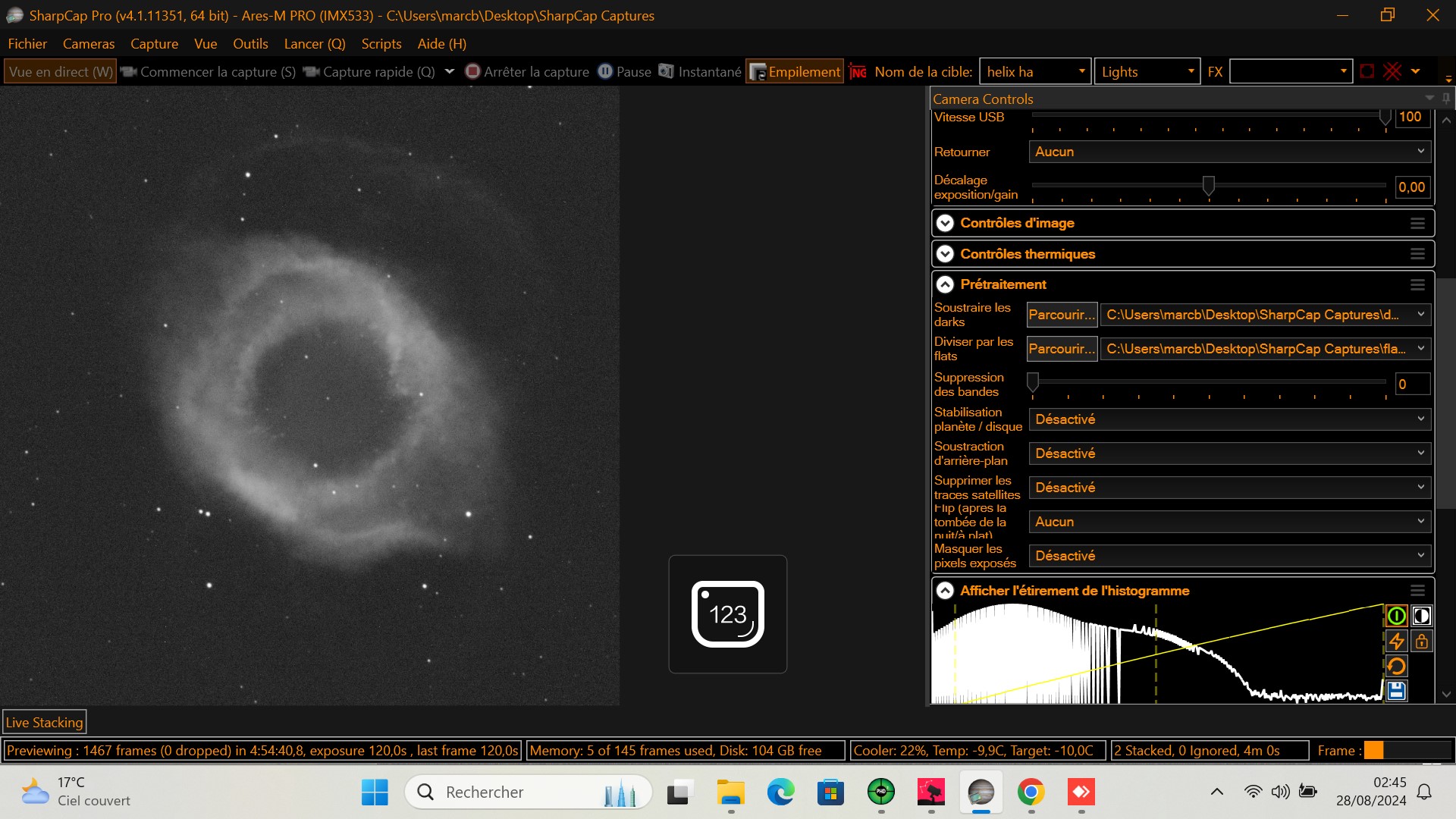Open the Outils menu

(x=250, y=44)
